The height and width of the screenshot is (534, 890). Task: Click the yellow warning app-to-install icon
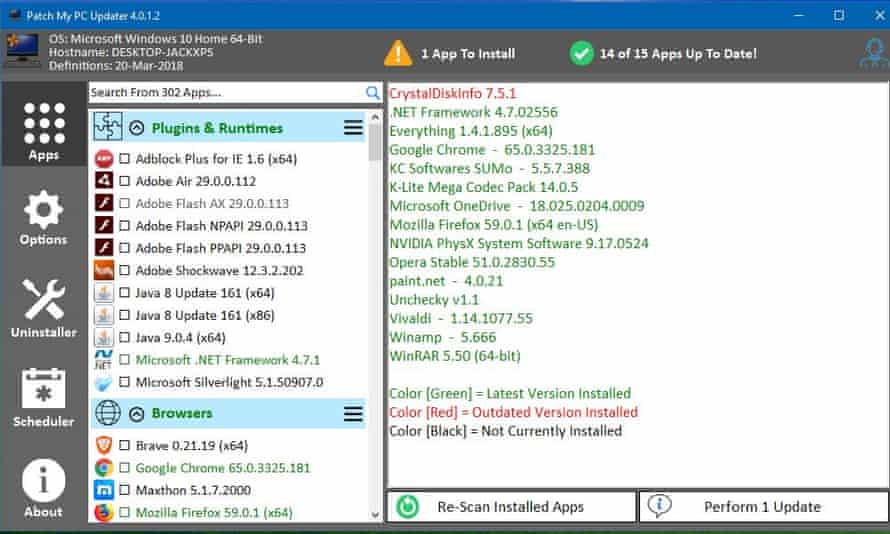point(398,54)
